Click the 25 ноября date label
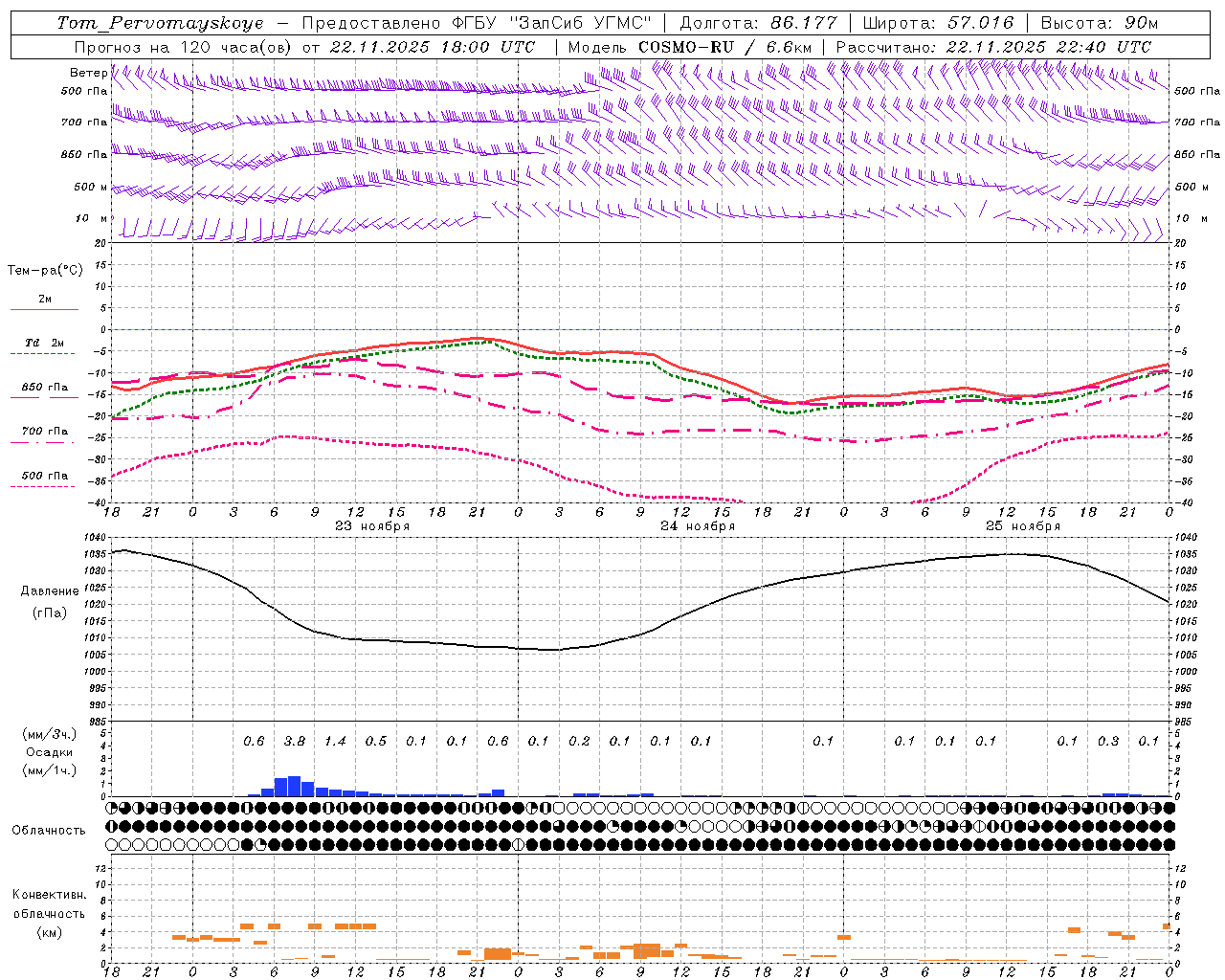Viewport: 1225px width, 980px height. (x=1023, y=526)
